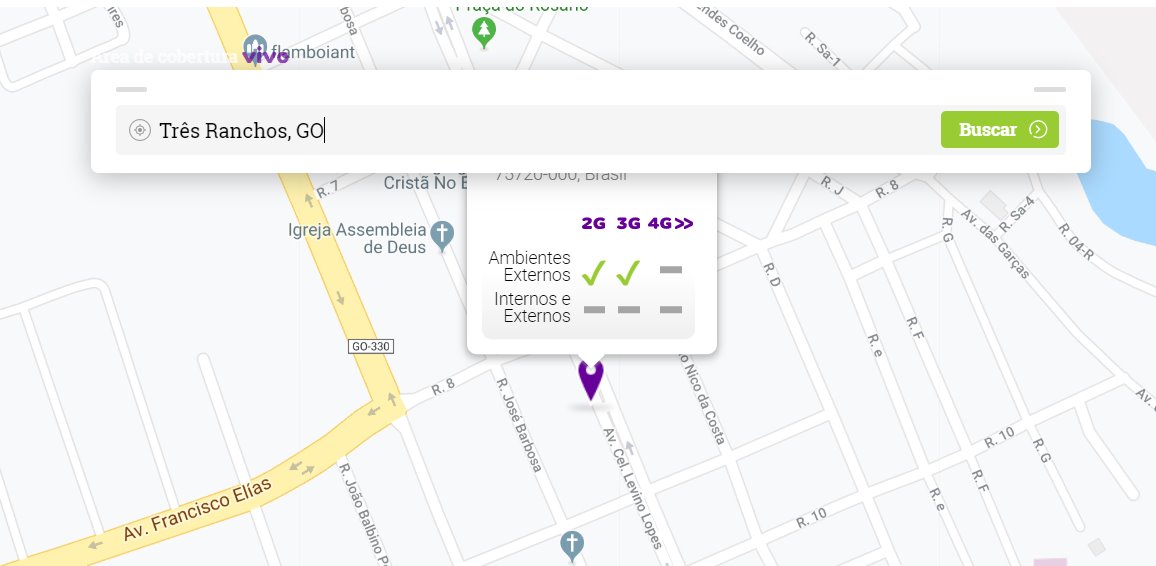The image size is (1156, 566).
Task: Click the Vivo logo
Action: coord(265,55)
